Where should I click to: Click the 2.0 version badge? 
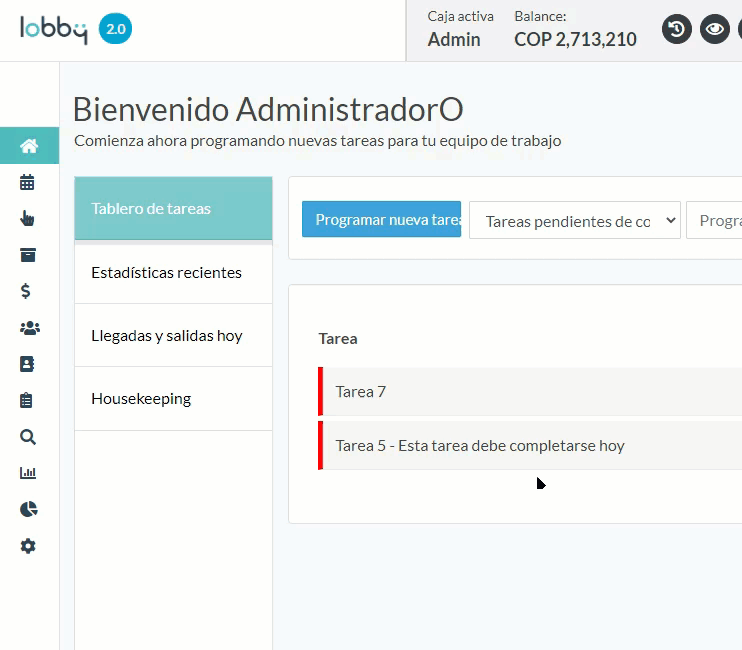tap(115, 29)
